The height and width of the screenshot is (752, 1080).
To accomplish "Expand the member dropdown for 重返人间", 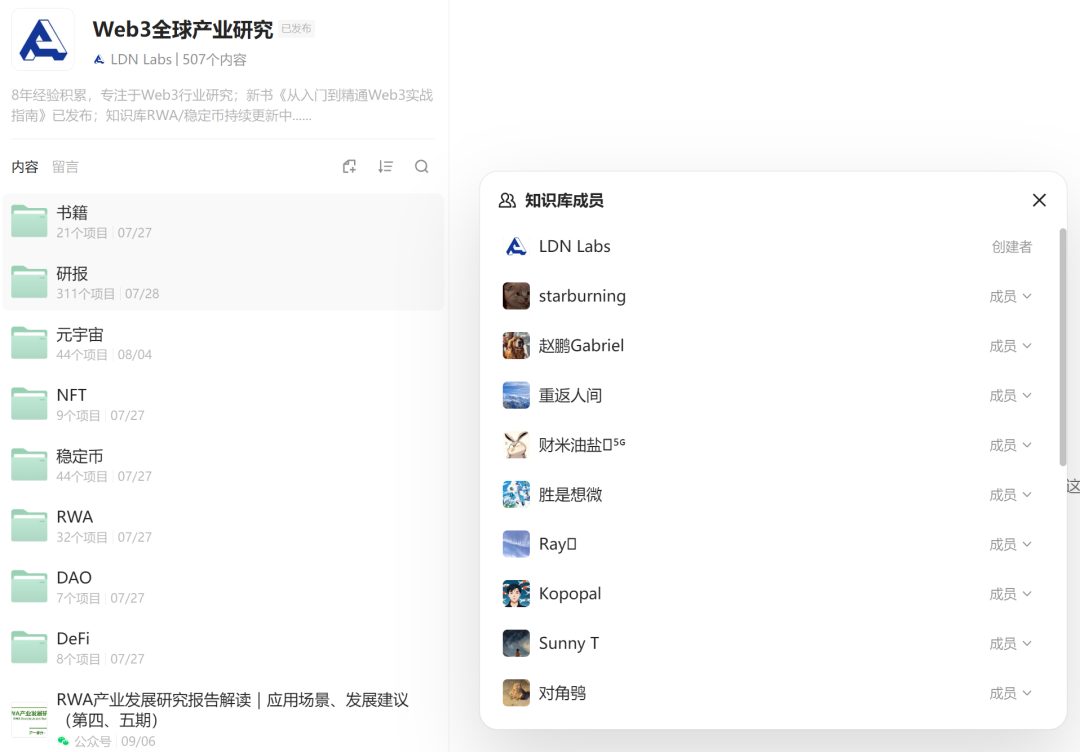I will [1012, 395].
